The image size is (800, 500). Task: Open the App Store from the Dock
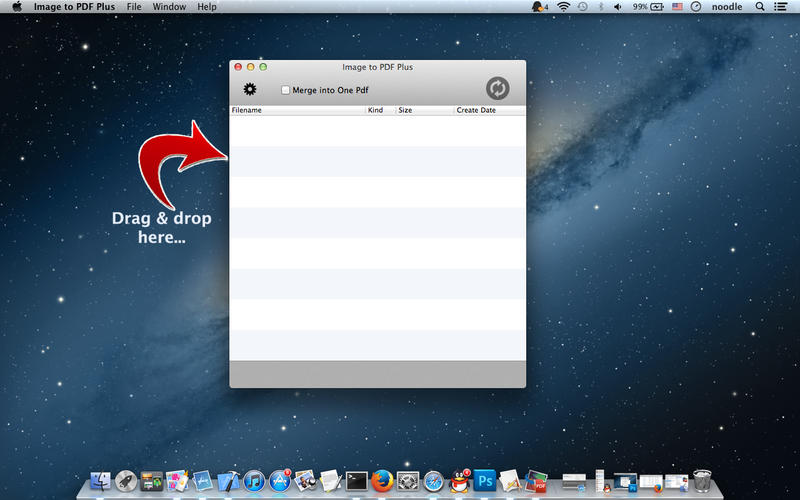tap(280, 481)
